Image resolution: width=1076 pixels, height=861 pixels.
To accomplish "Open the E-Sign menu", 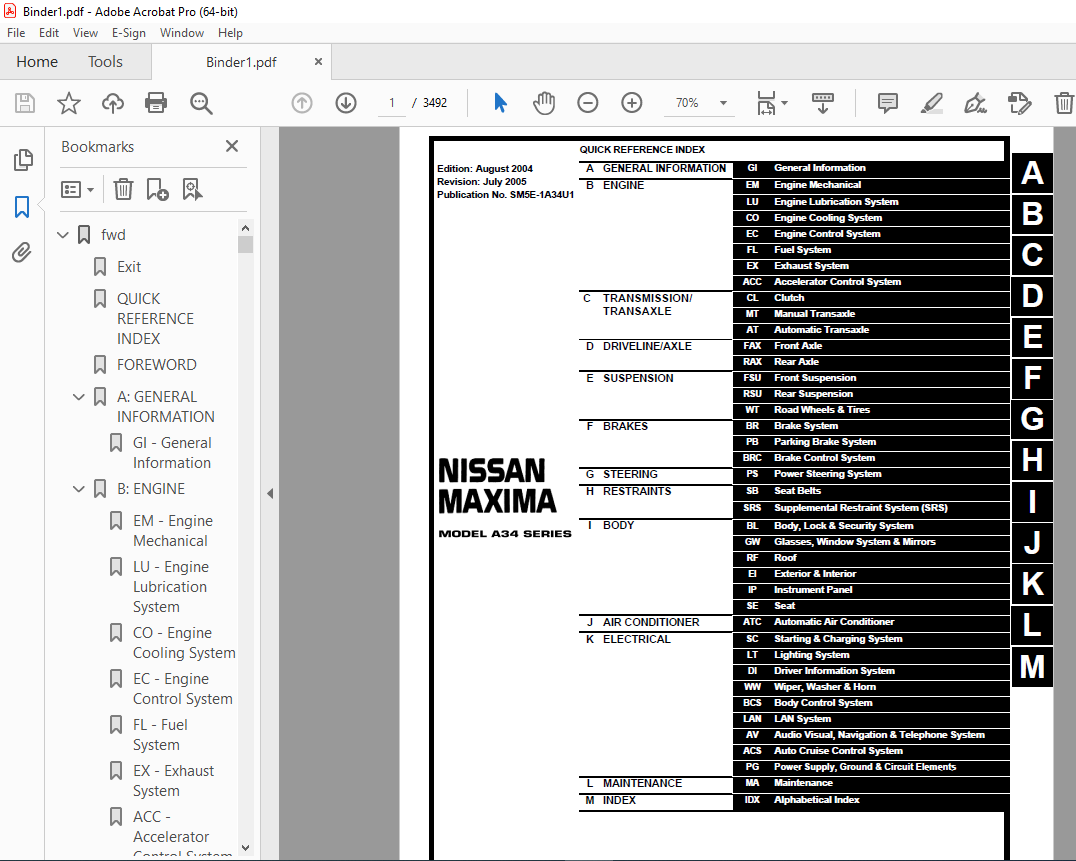I will coord(129,33).
